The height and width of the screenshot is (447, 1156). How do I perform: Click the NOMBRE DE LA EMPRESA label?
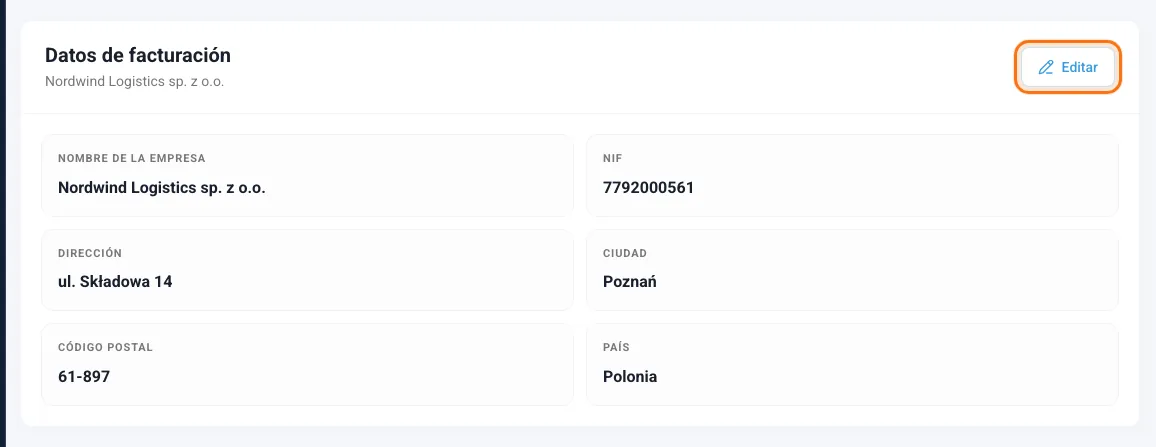pos(131,159)
